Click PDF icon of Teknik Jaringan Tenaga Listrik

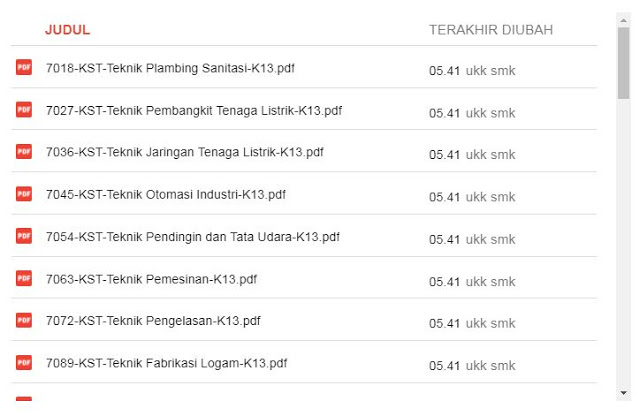coord(24,152)
